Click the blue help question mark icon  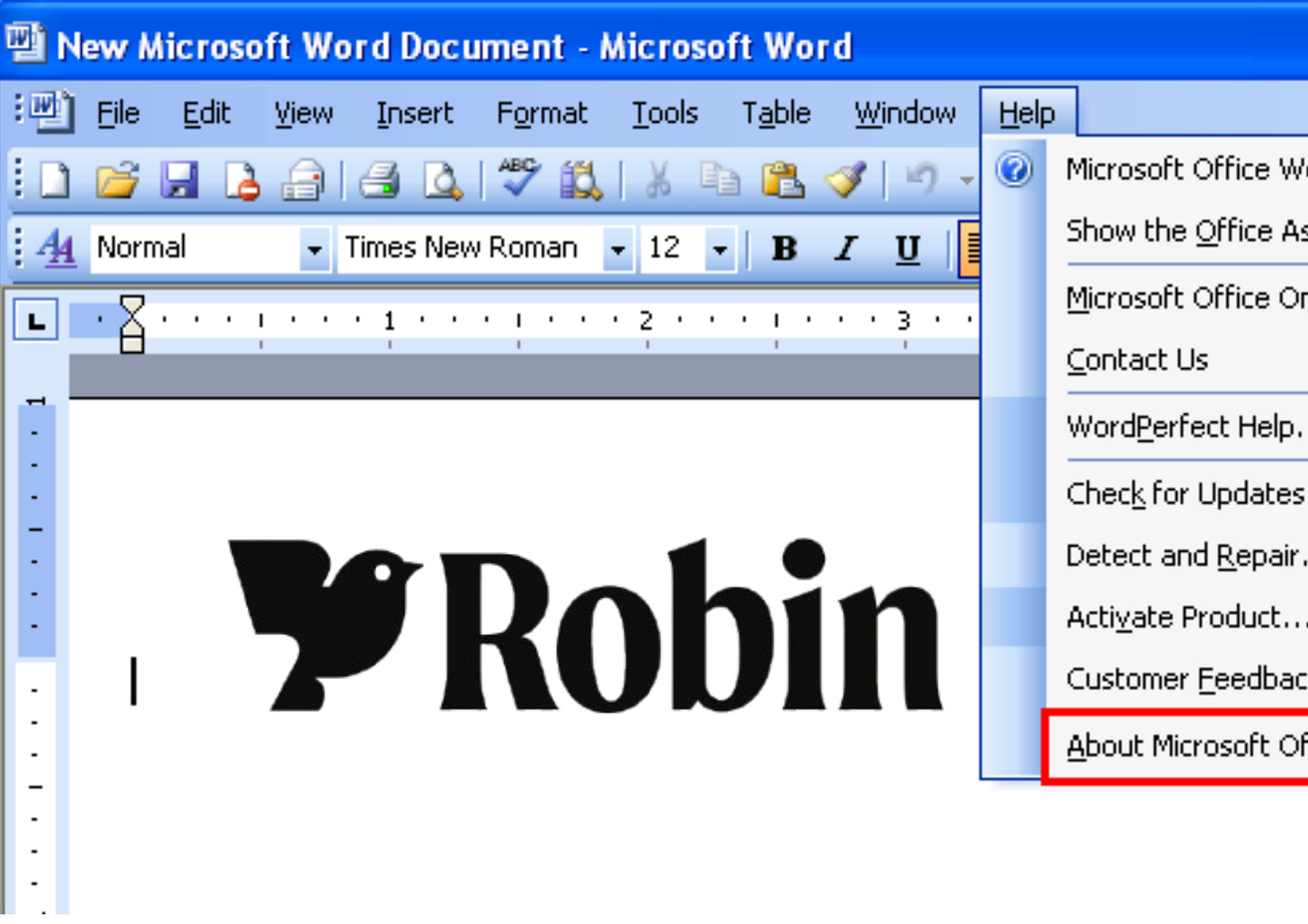1014,170
